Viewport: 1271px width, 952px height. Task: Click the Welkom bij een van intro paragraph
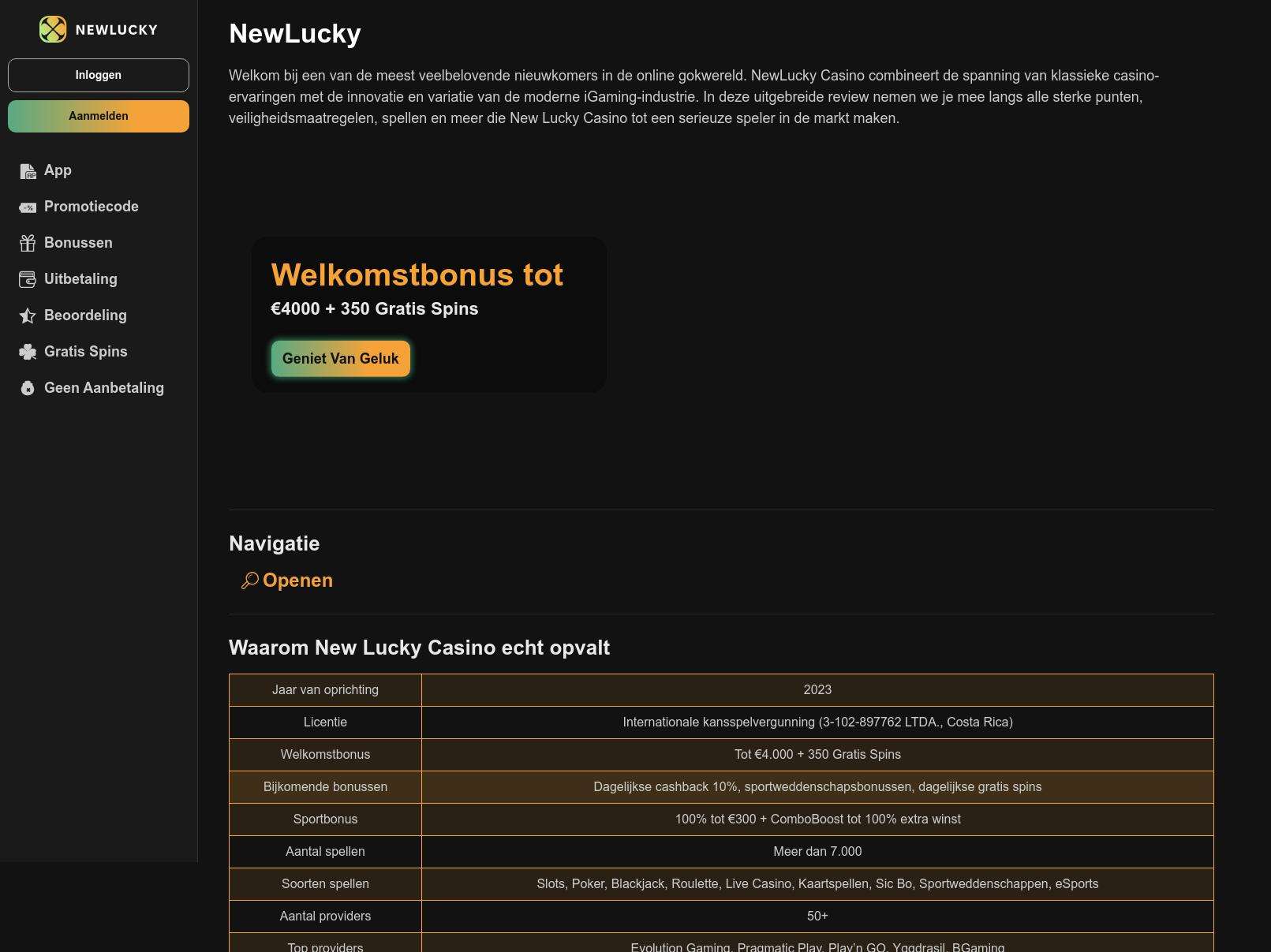[694, 97]
